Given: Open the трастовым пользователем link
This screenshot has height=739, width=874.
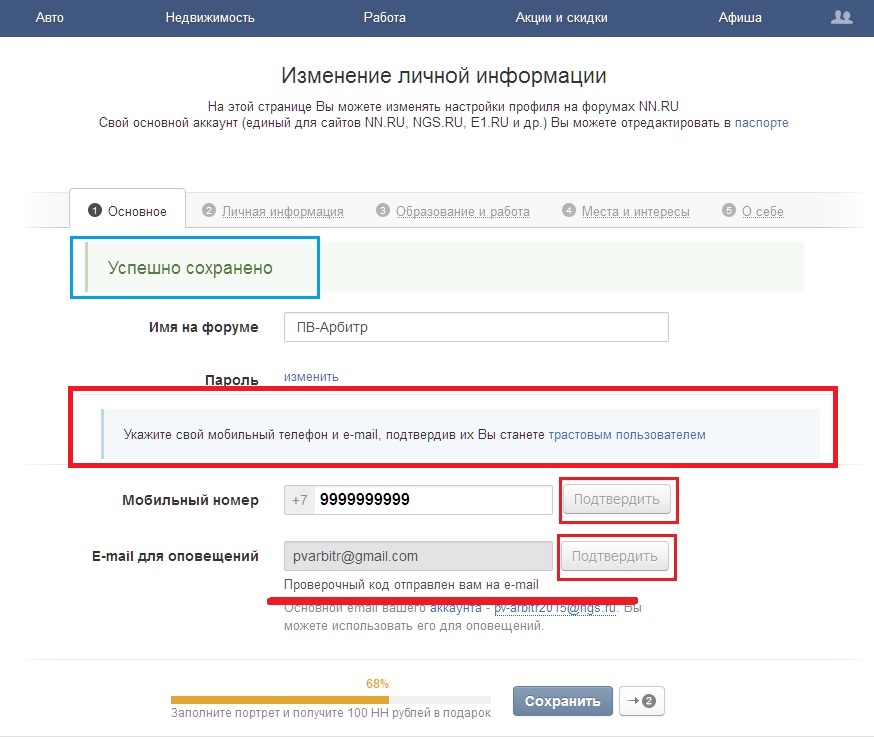Looking at the screenshot, I should [x=627, y=435].
